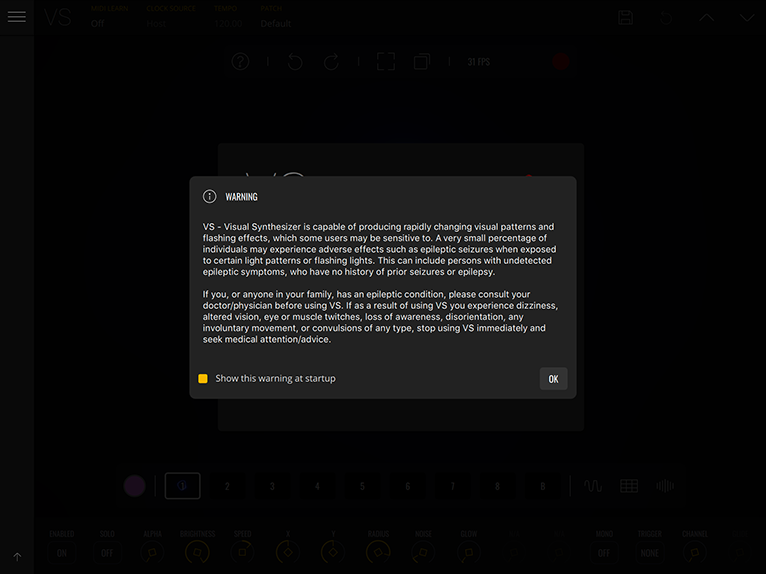Click the undo arrow in the toolbar
766x574 pixels.
tap(295, 62)
